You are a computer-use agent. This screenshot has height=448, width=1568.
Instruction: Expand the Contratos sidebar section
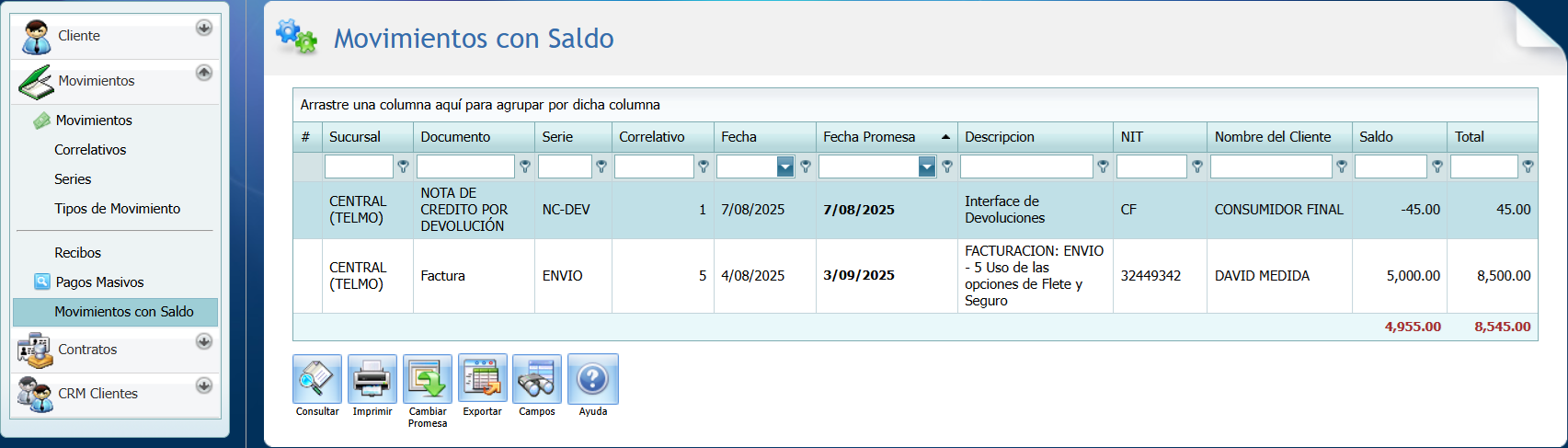point(204,341)
